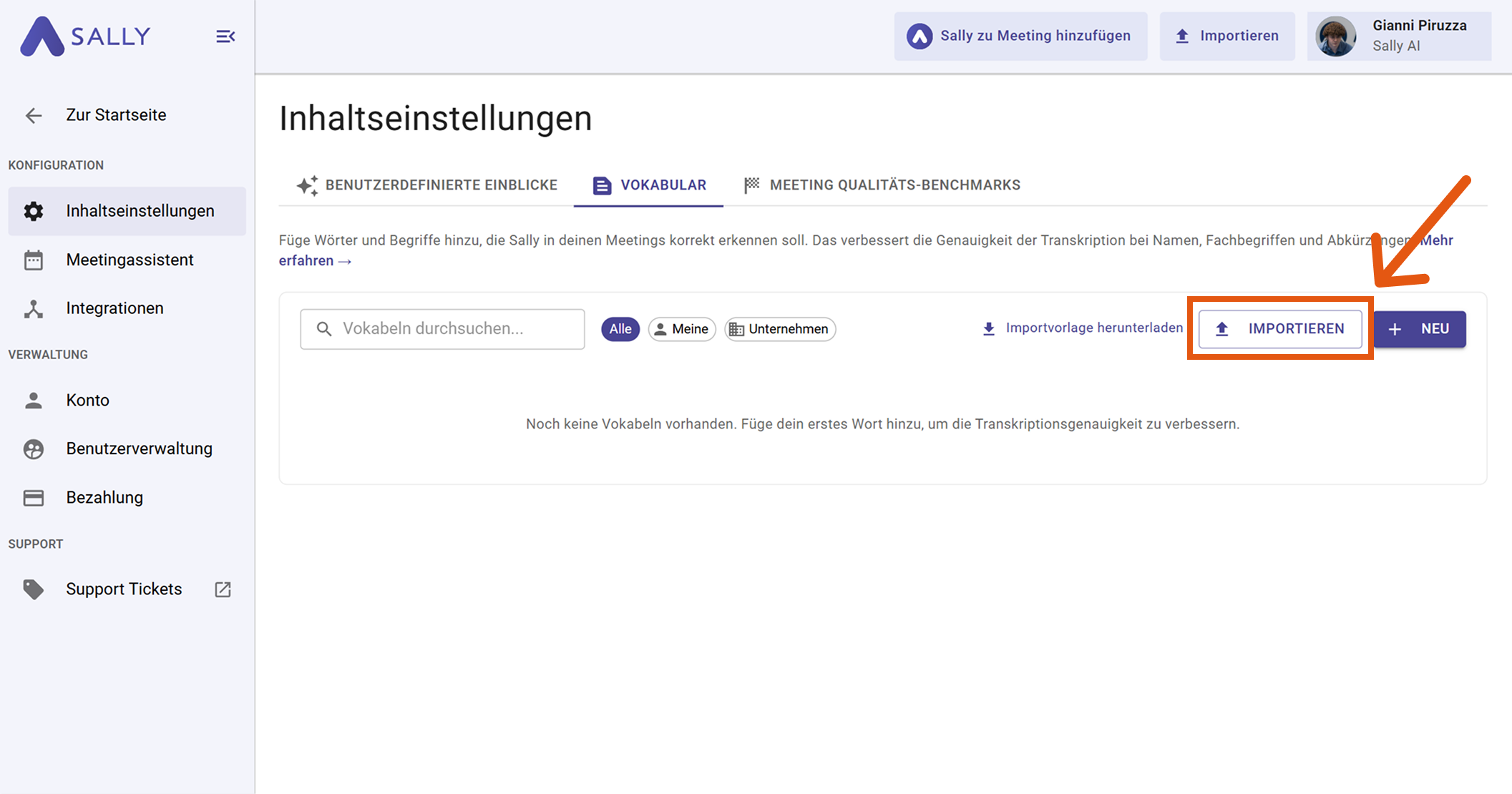
Task: Click the NEU button
Action: (1419, 329)
